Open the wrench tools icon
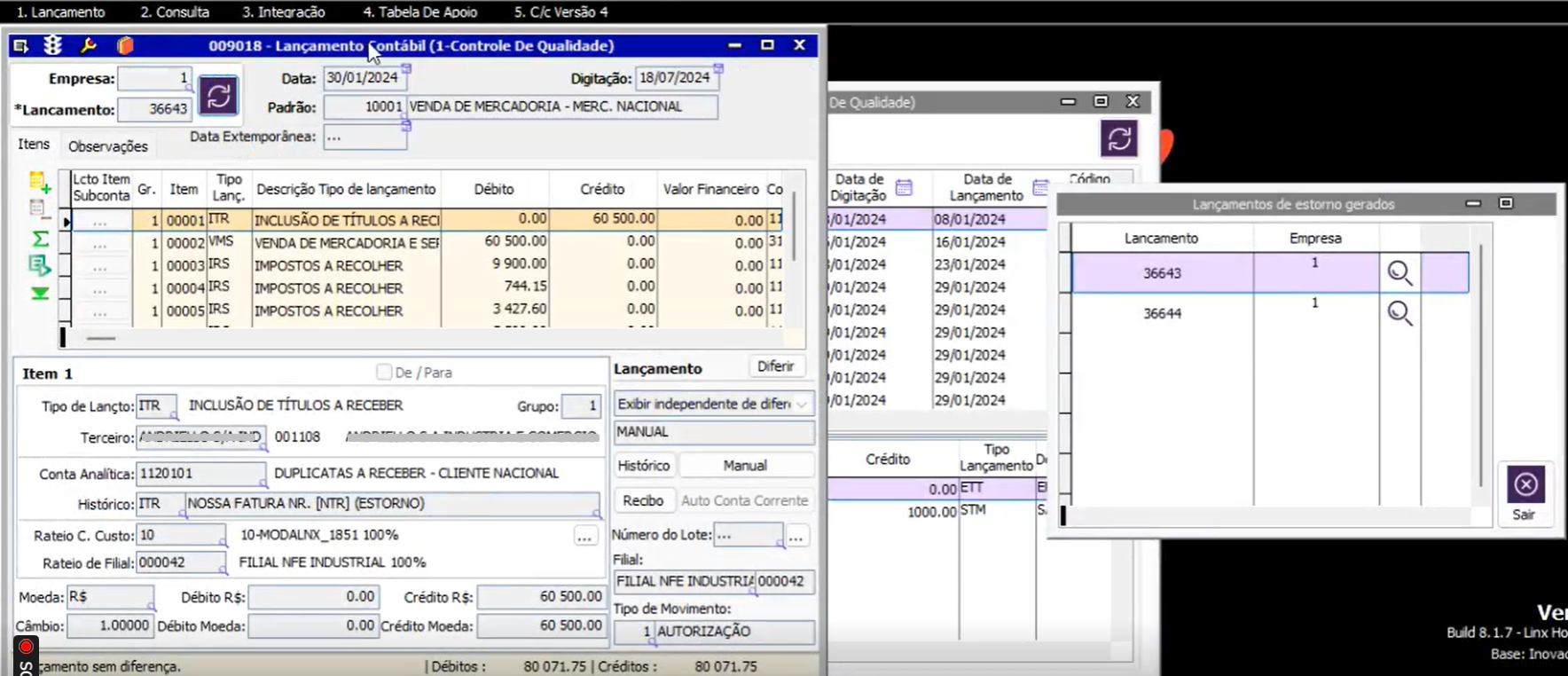This screenshot has height=676, width=1568. pos(88,45)
